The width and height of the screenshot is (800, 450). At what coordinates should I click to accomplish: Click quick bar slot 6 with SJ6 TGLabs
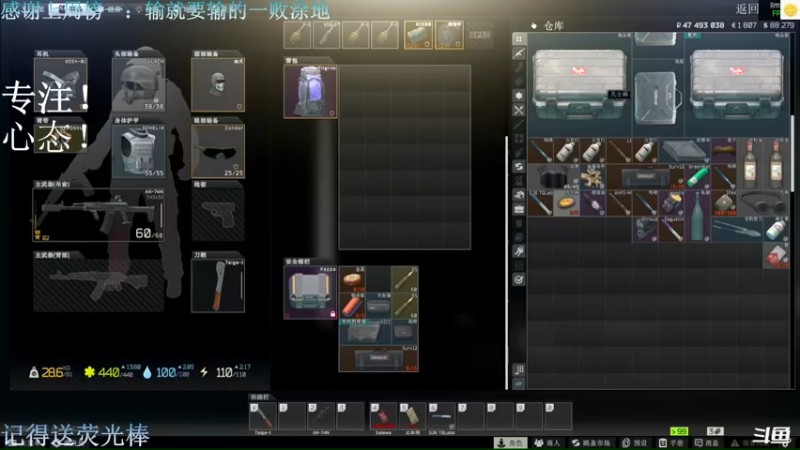[x=441, y=416]
